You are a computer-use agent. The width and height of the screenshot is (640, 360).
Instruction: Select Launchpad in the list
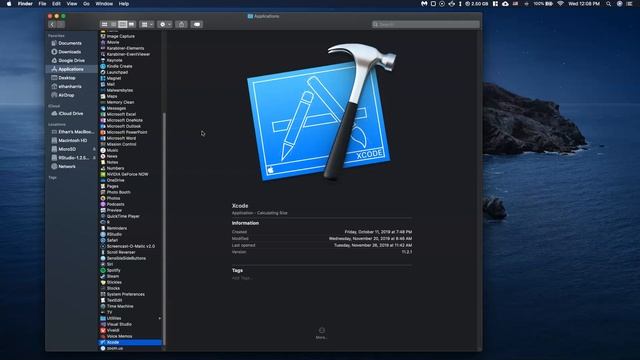tap(117, 72)
